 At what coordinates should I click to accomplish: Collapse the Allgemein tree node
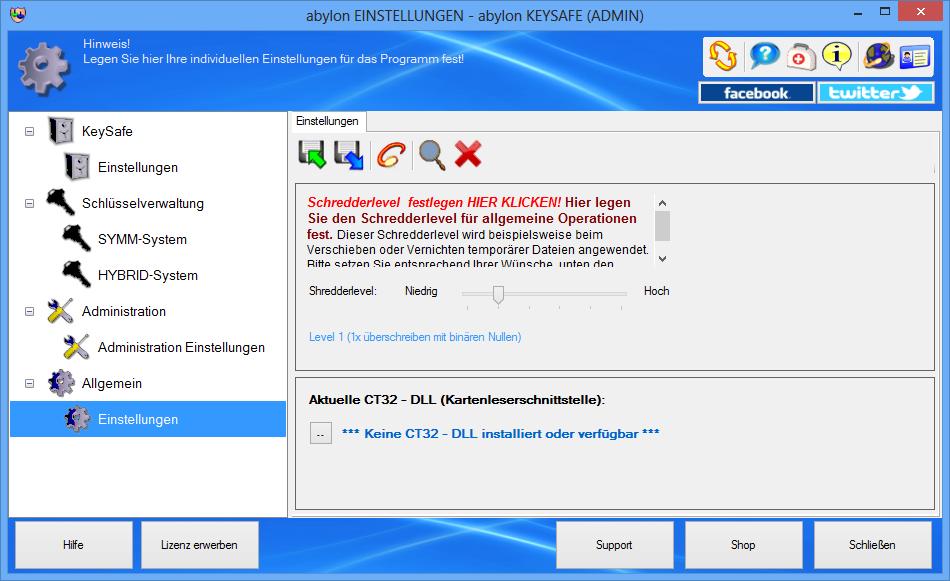point(29,383)
